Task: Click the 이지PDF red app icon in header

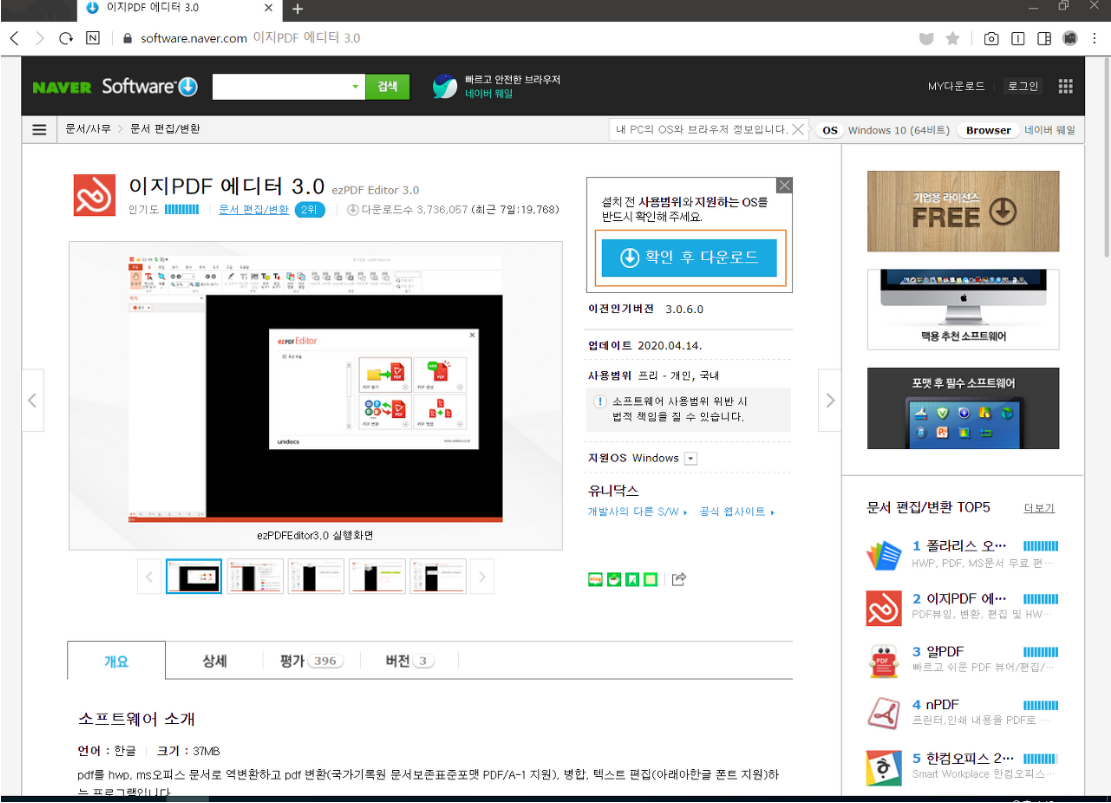Action: click(94, 195)
